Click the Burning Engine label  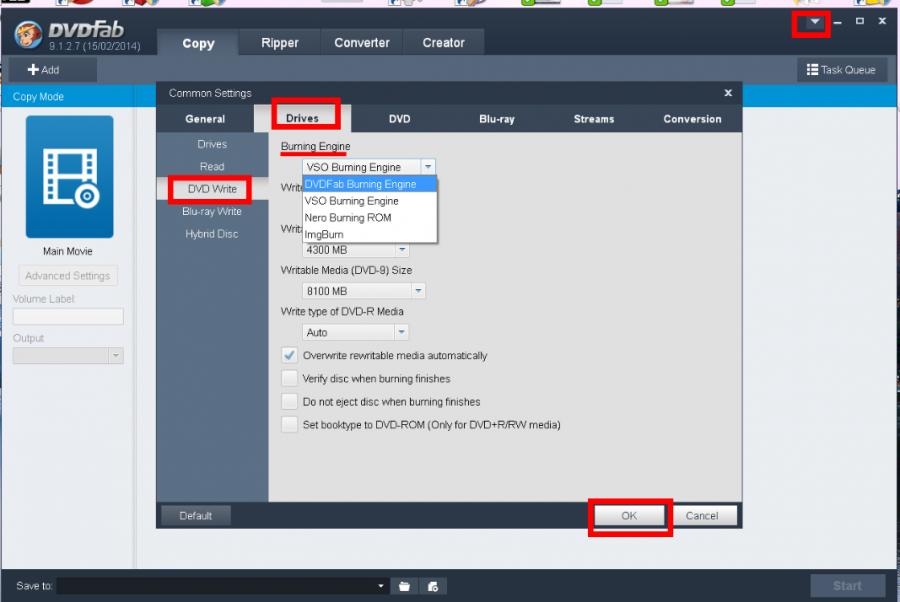point(315,146)
